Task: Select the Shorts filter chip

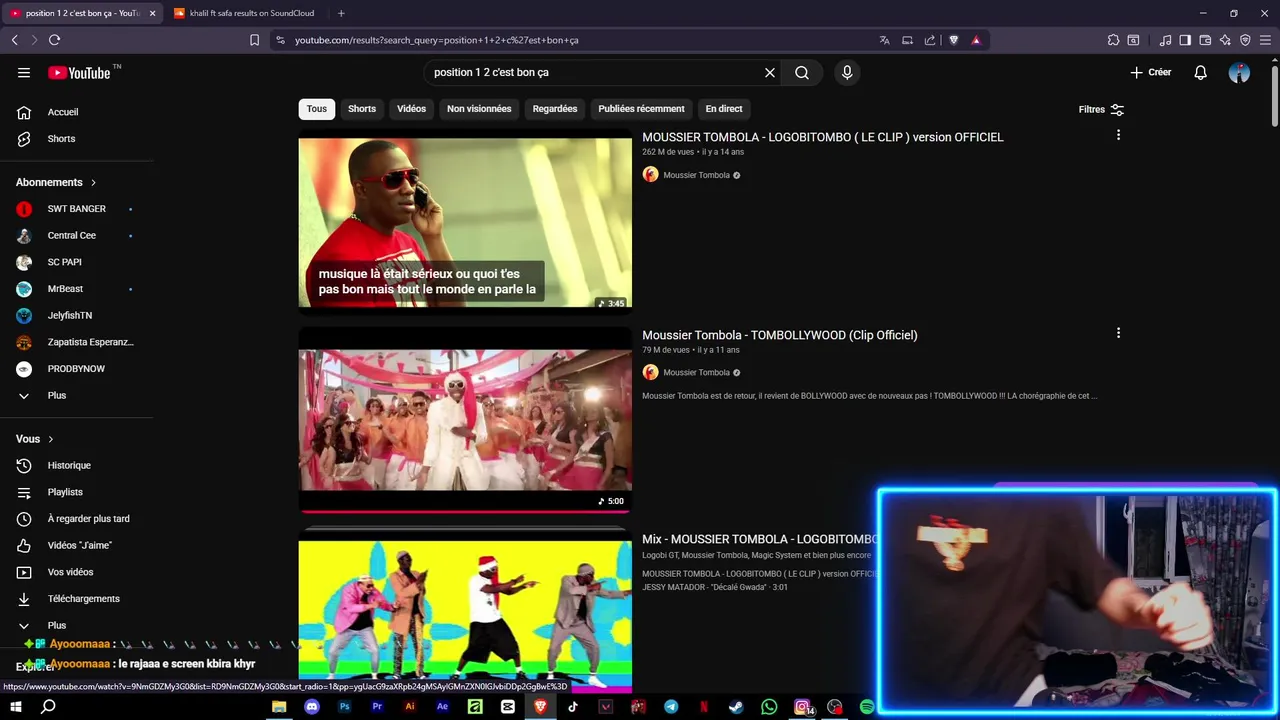Action: click(362, 109)
